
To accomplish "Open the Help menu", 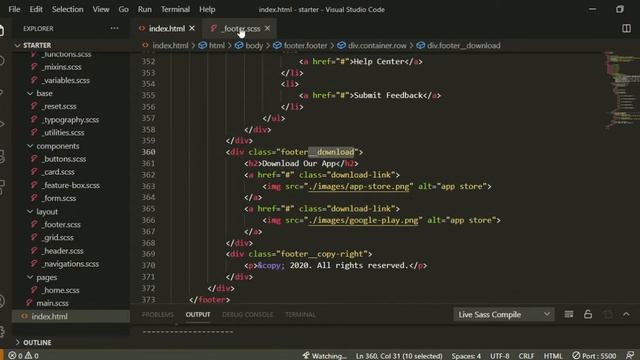I will pyautogui.click(x=207, y=9).
